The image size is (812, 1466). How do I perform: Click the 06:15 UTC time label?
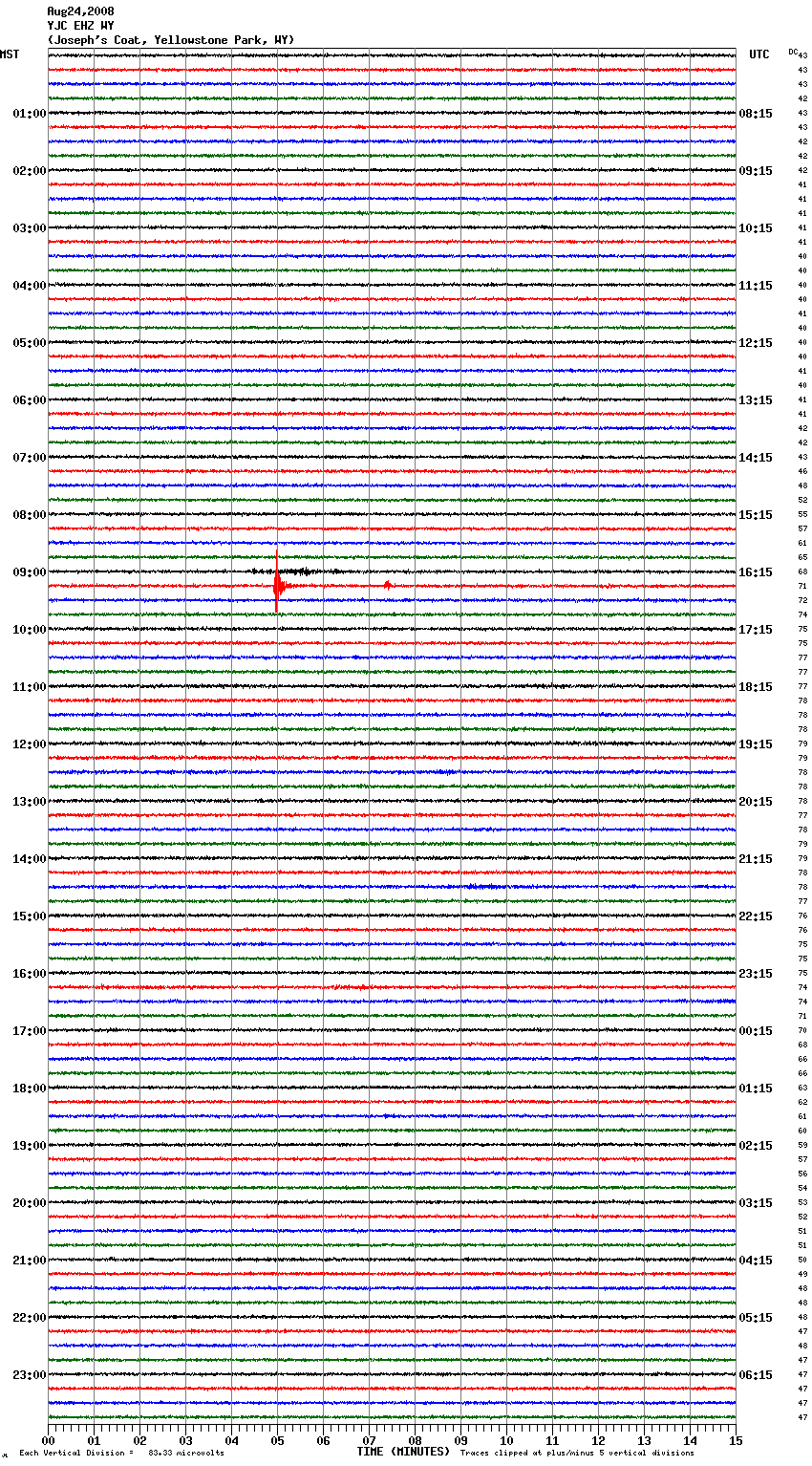756,1375
